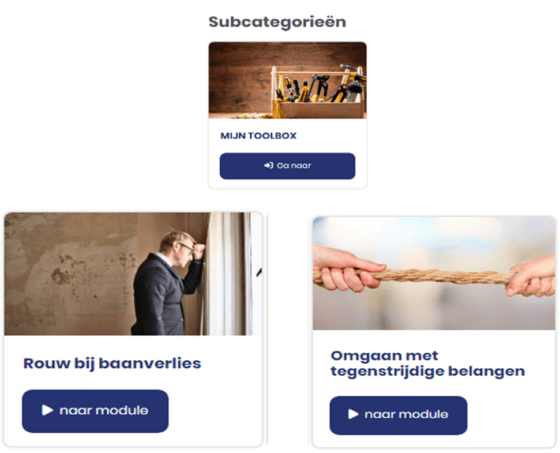
Task: Click the toolbox photo thumbnail
Action: [288, 80]
